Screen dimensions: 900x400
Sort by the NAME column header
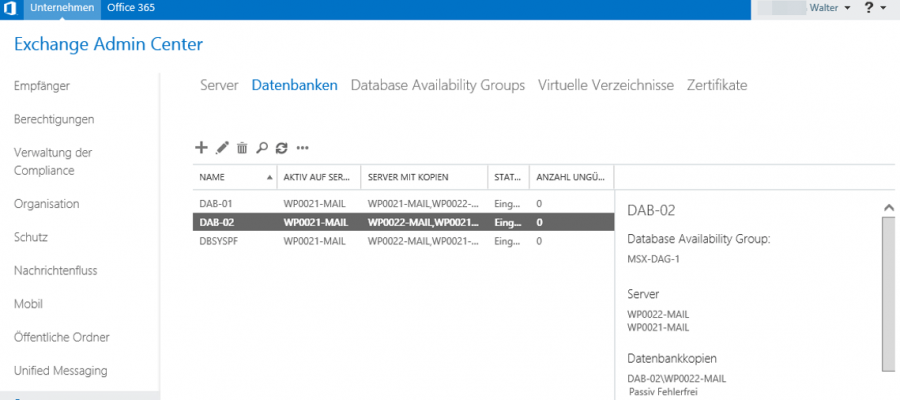(x=235, y=178)
